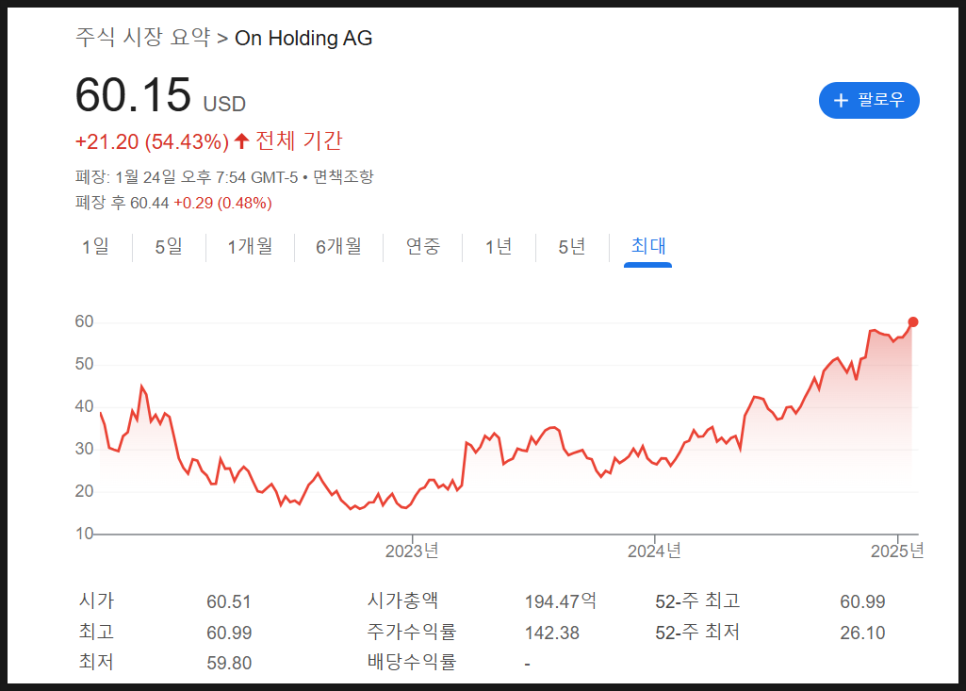Viewport: 966px width, 691px height.
Task: Choose the 1년 range tab
Action: 498,247
